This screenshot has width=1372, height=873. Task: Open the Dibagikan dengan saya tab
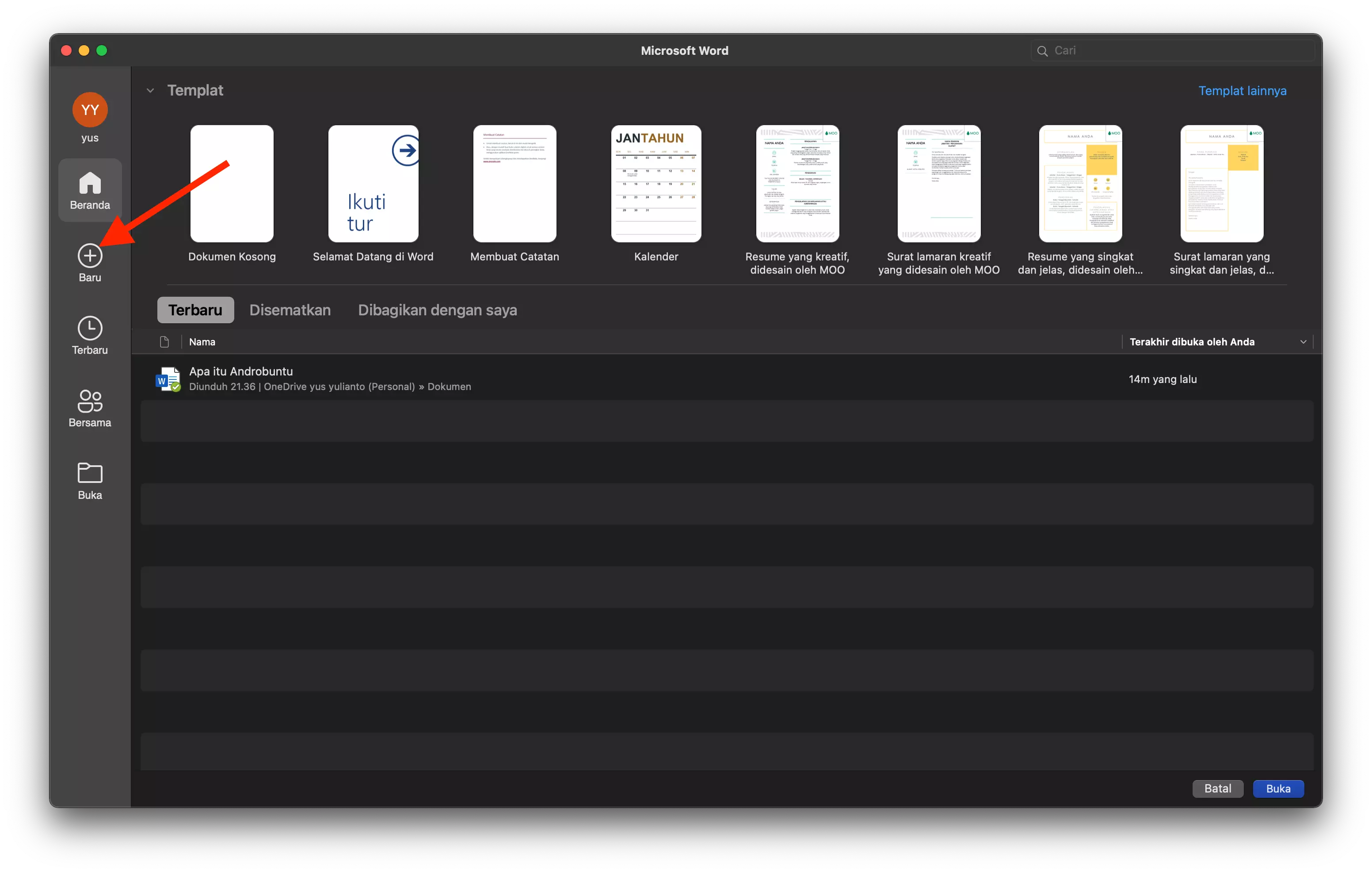(437, 310)
